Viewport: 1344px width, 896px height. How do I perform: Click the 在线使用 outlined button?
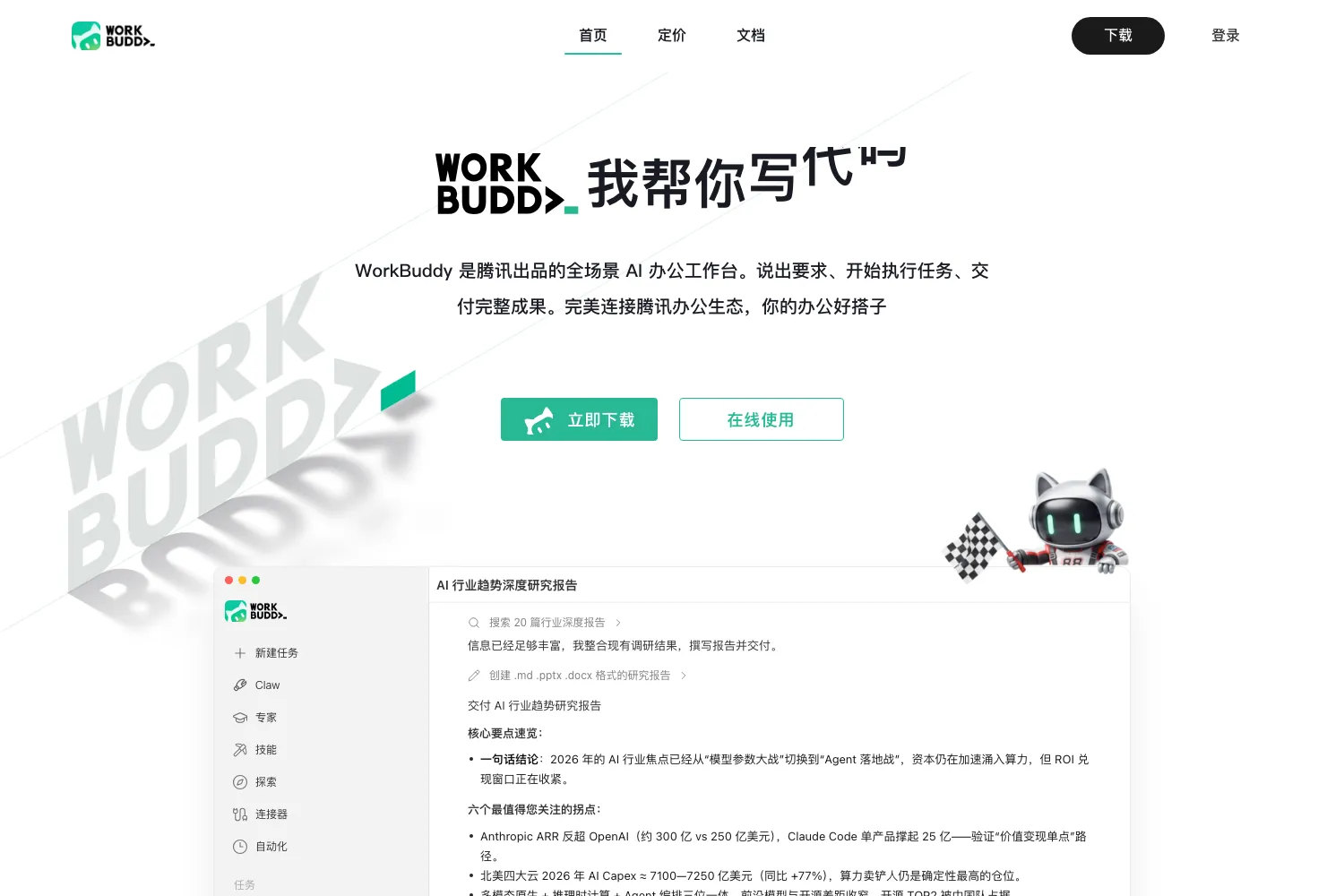(x=762, y=419)
